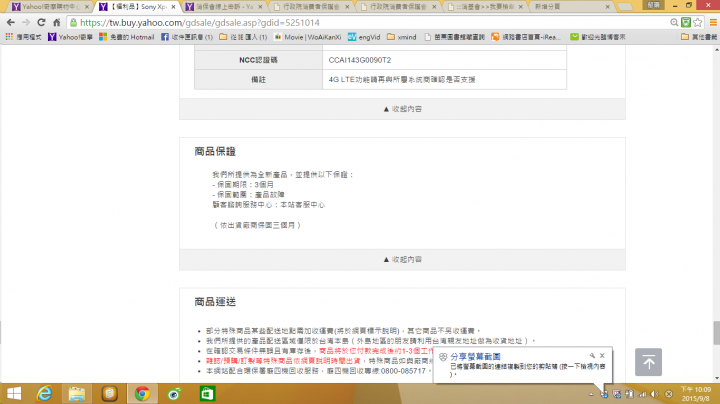Open the document-icon bookmark after xmind
Image resolution: width=720 pixels, height=404 pixels.
click(x=454, y=37)
